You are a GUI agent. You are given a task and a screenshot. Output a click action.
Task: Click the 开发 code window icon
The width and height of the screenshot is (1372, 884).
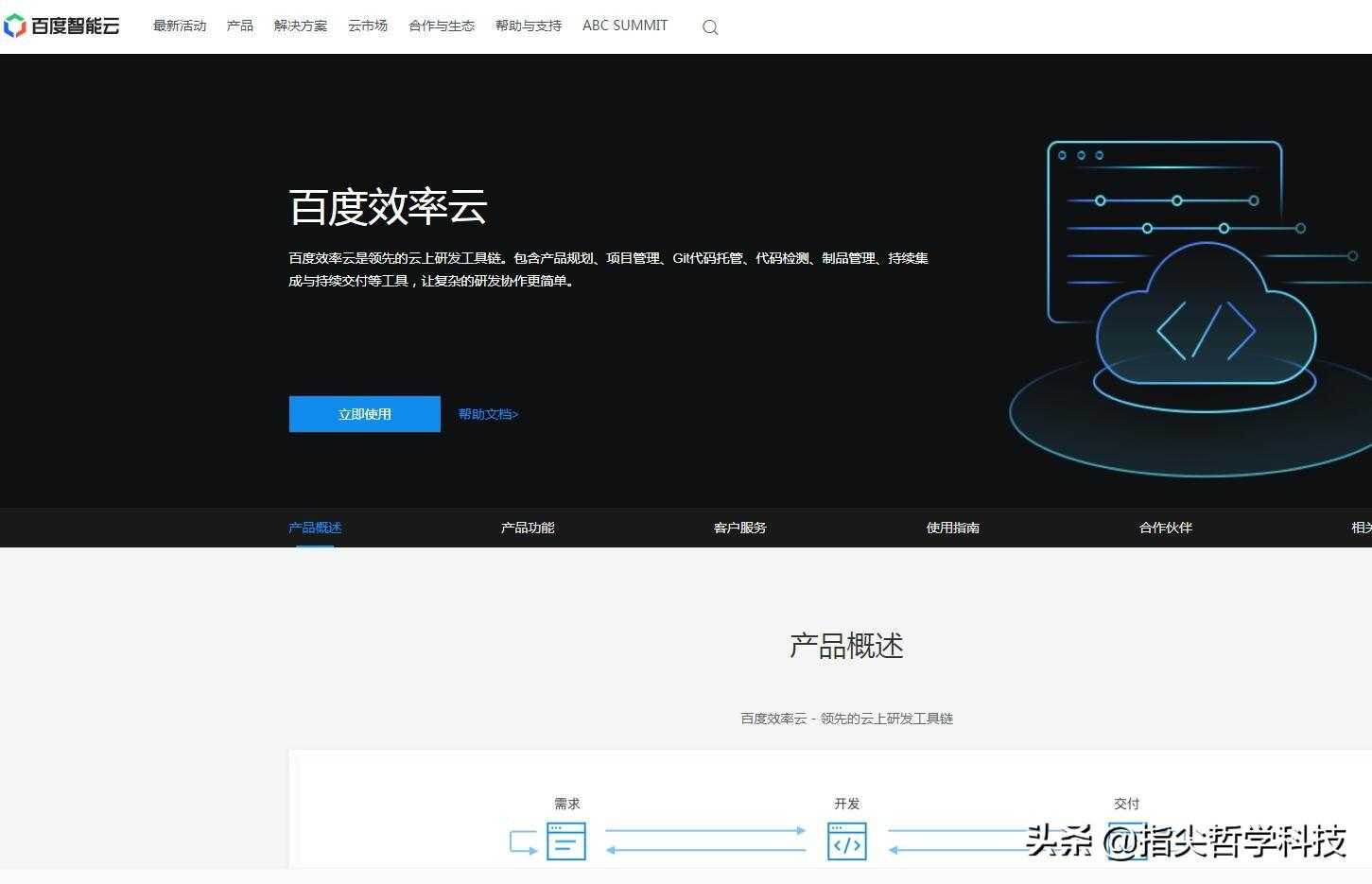(847, 841)
